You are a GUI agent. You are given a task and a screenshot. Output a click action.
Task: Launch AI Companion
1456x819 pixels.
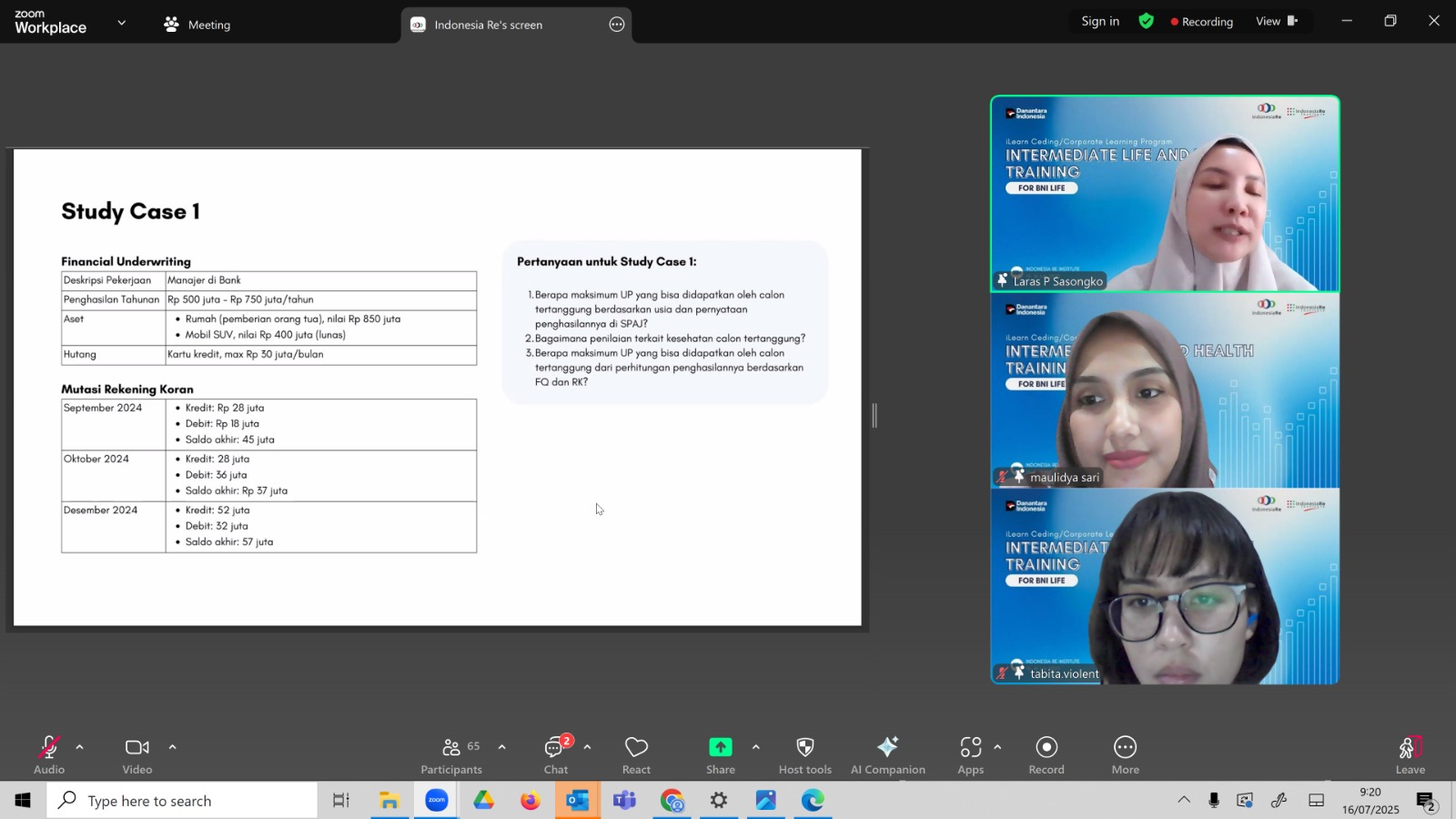[x=888, y=754]
